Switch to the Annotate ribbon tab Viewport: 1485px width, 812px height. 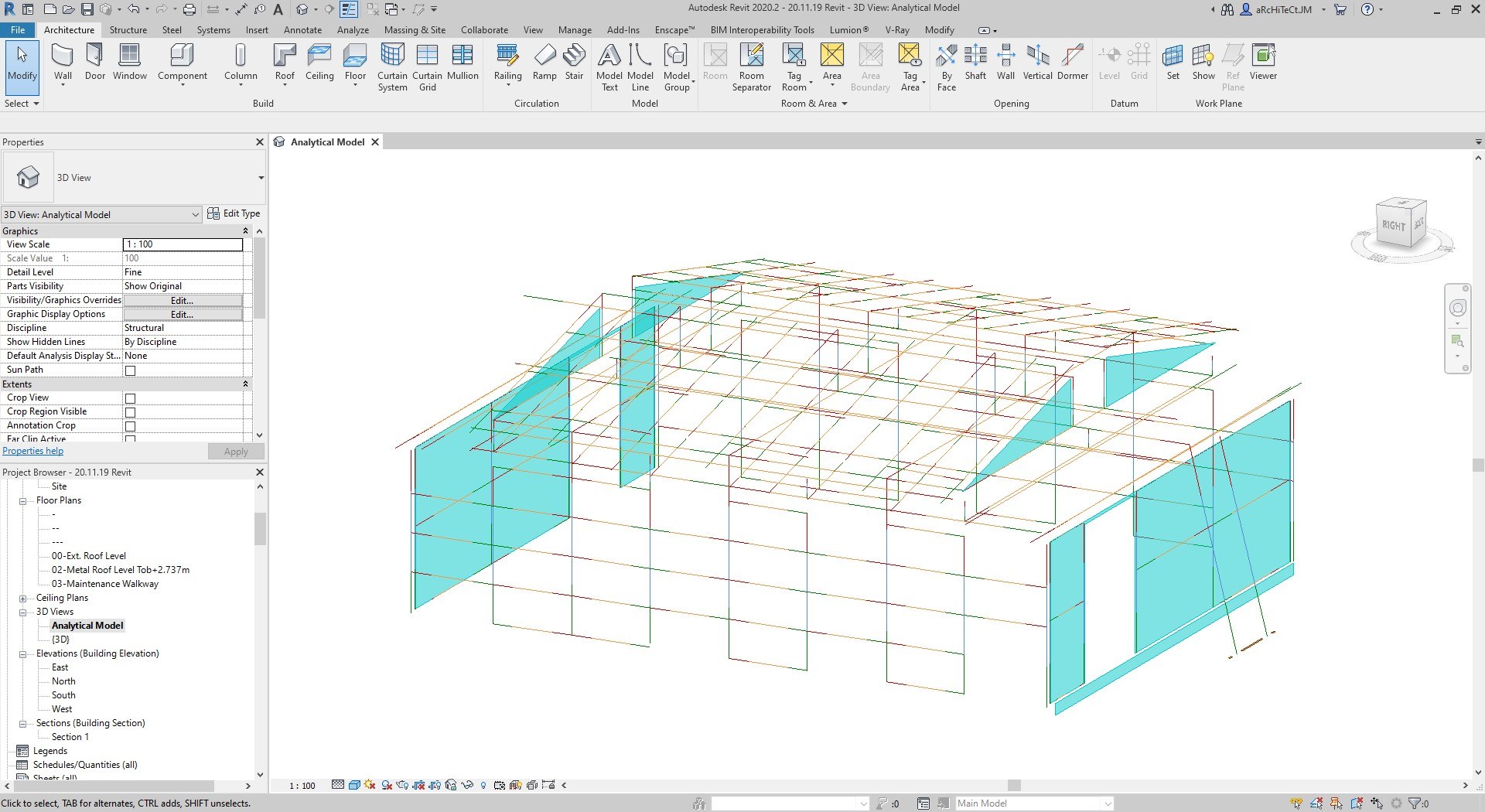(302, 30)
